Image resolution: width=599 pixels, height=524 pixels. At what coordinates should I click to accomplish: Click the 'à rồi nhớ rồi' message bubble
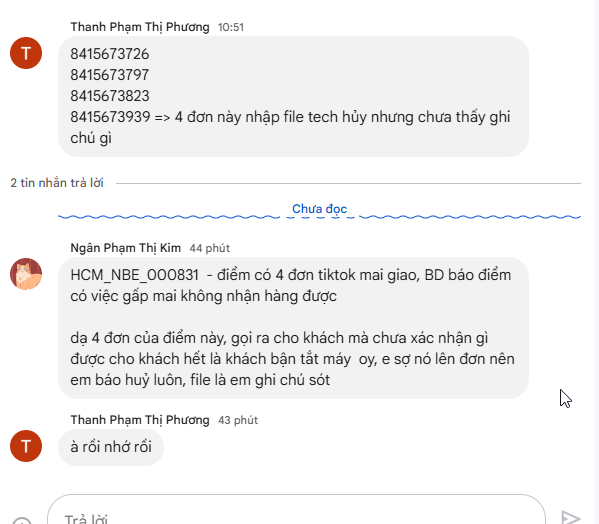point(111,447)
